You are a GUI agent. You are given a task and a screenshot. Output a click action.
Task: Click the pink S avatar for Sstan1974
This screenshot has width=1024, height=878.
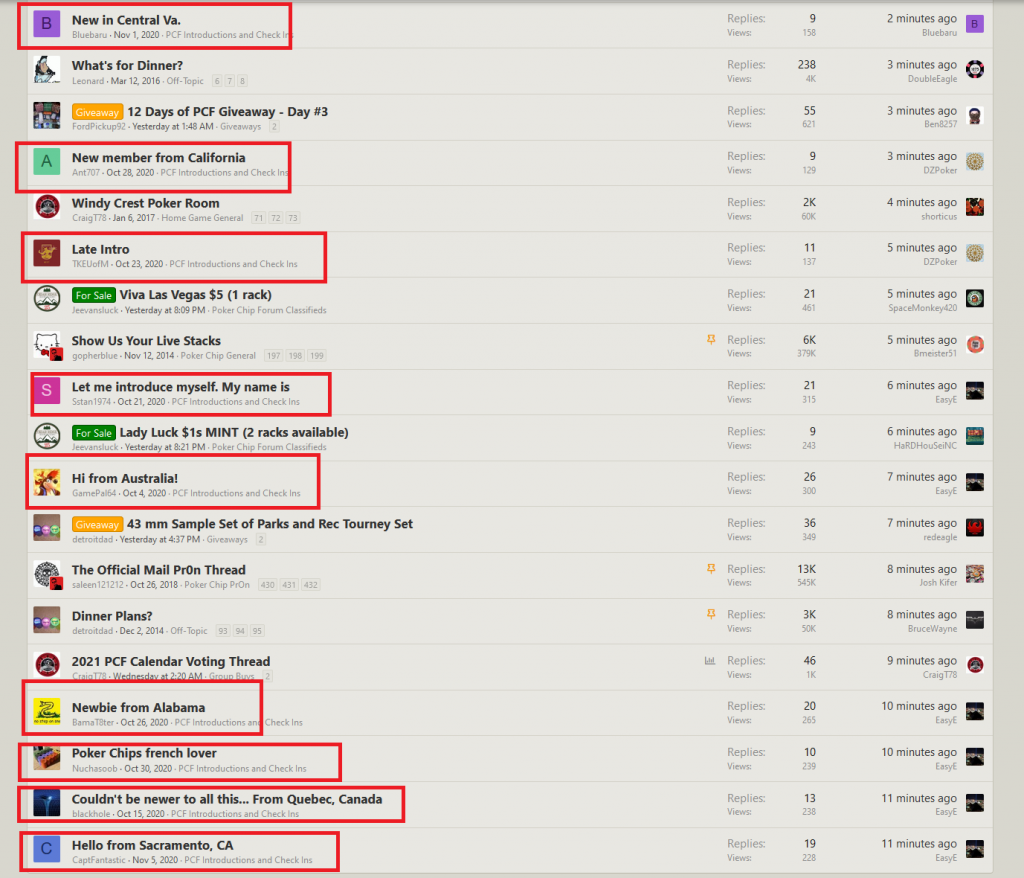(x=47, y=390)
